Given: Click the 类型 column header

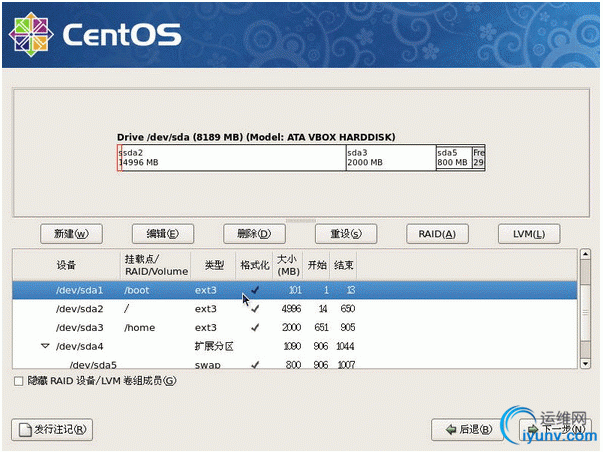Looking at the screenshot, I should [213, 265].
